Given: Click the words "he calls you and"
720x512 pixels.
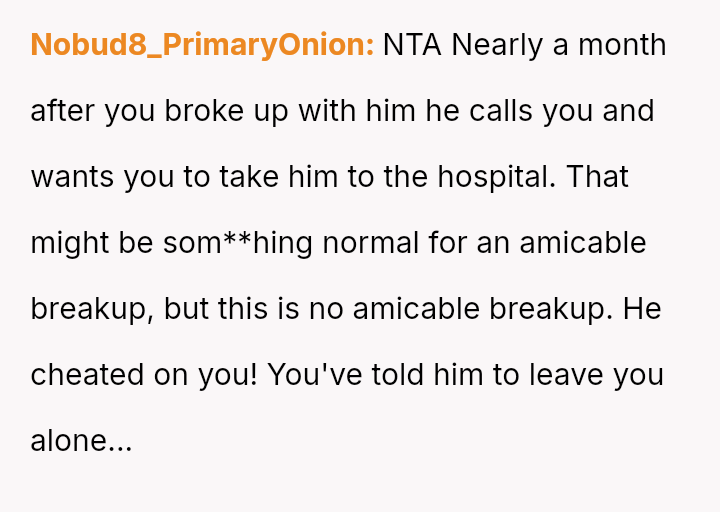Looking at the screenshot, I should (x=540, y=111).
